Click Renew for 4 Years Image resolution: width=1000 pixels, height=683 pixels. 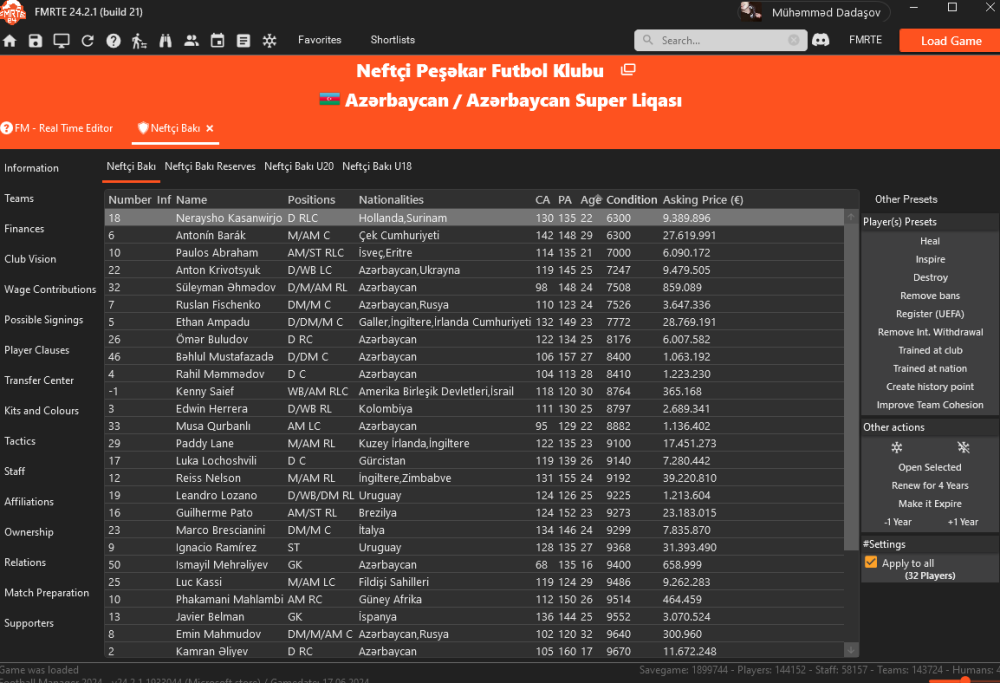coord(930,485)
